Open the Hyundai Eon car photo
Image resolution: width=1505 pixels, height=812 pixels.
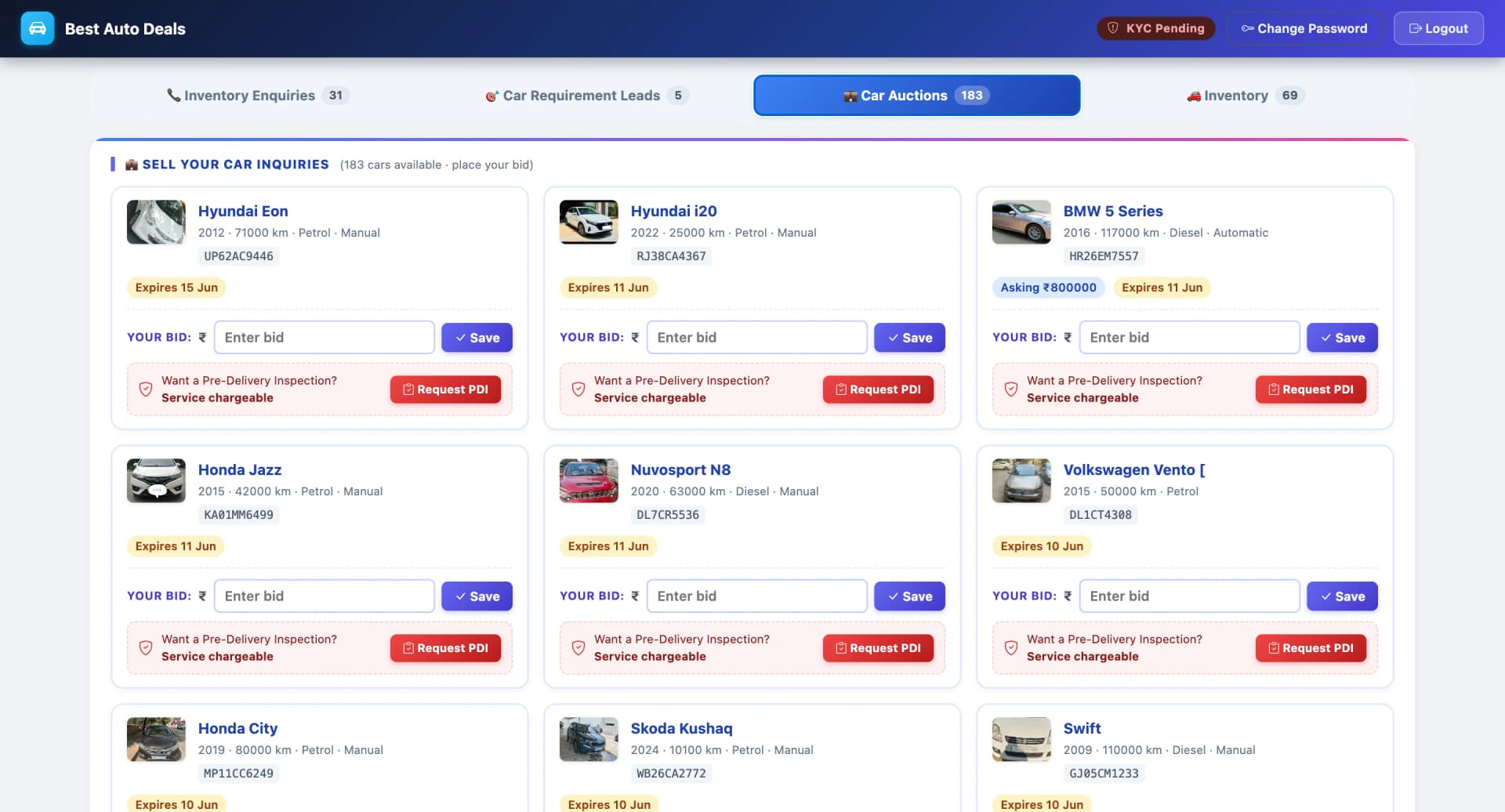156,222
